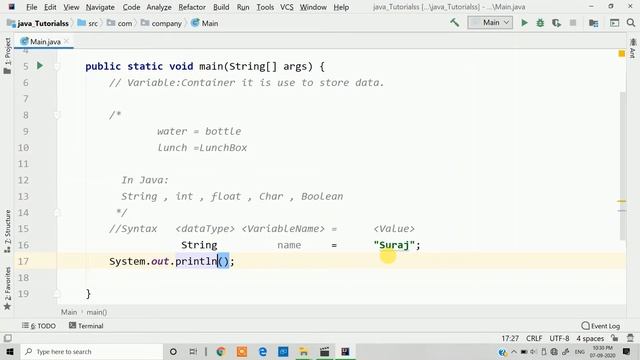Open the Build menu
640x360 pixels.
point(221,7)
